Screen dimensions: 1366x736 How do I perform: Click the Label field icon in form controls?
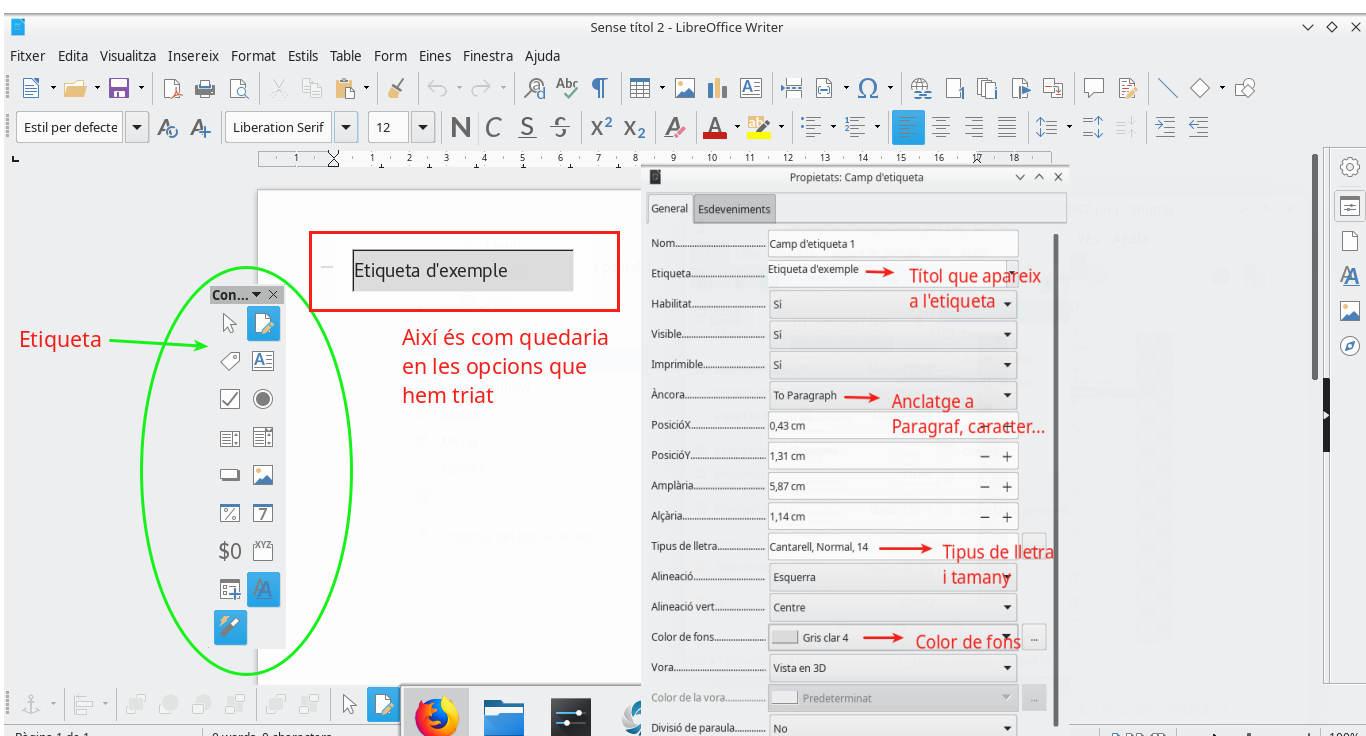230,361
